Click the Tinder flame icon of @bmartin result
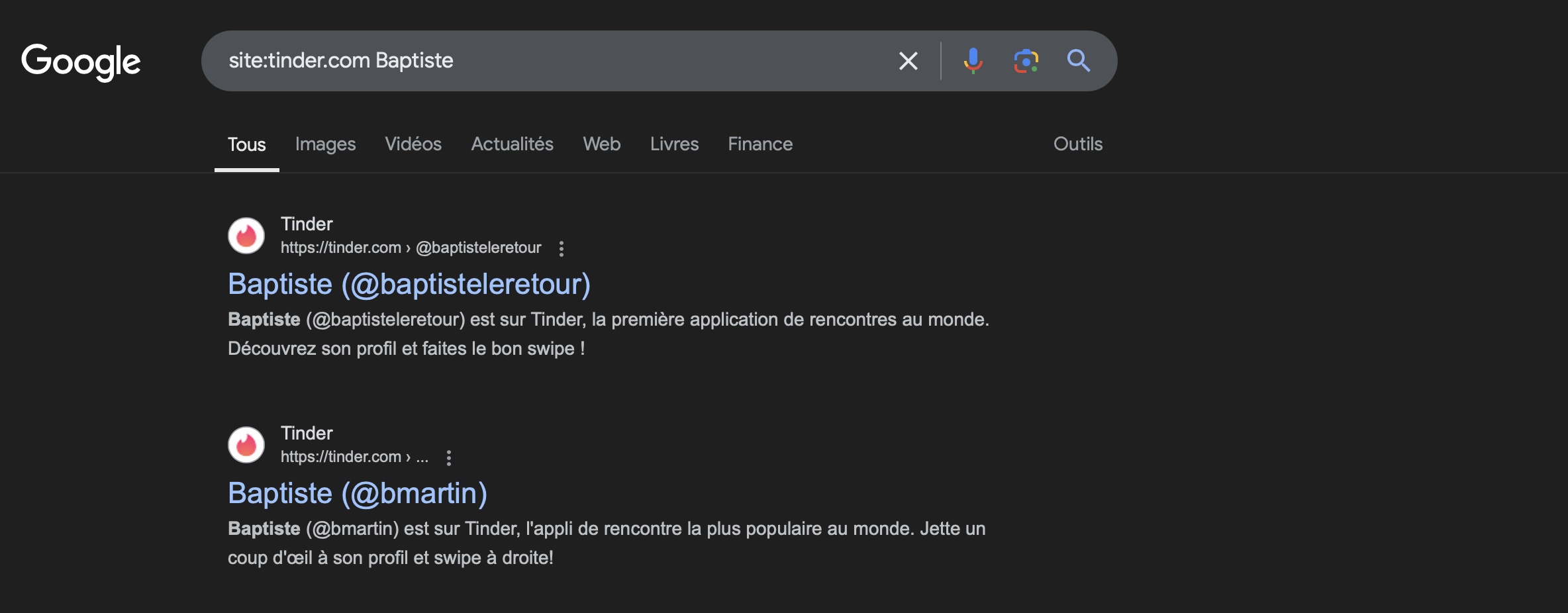The height and width of the screenshot is (613, 1568). tap(246, 445)
